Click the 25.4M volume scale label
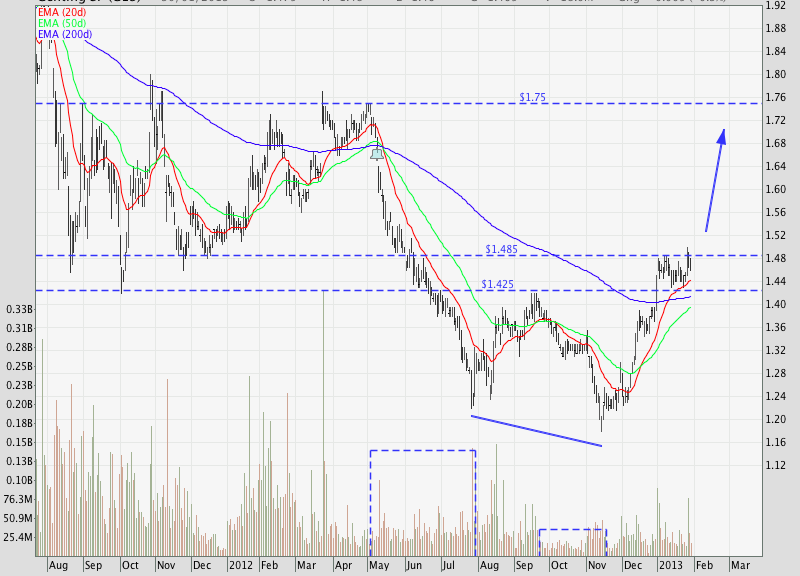Viewport: 800px width, 576px height. [17, 537]
